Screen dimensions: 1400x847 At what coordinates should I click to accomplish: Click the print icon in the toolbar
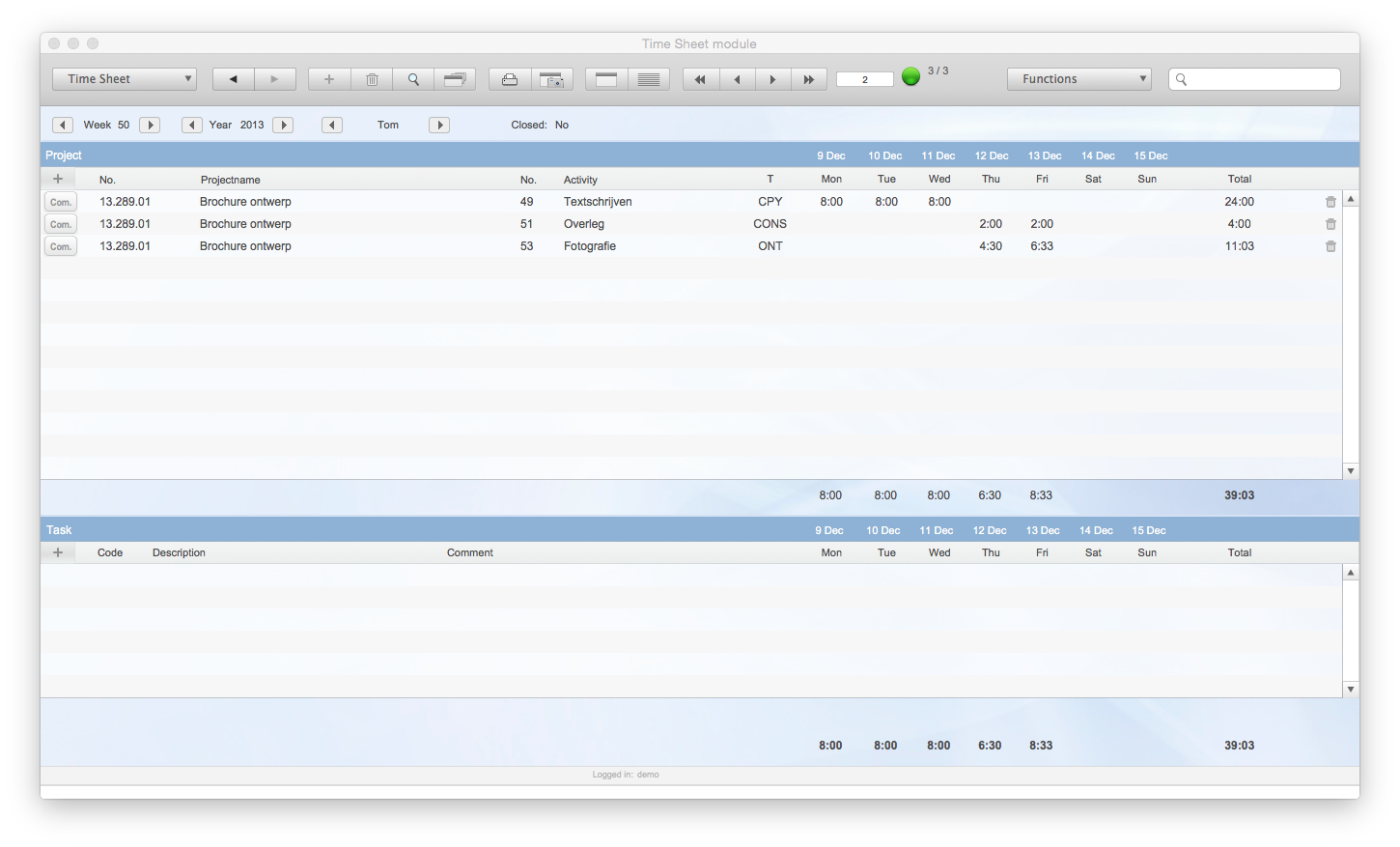pyautogui.click(x=510, y=79)
